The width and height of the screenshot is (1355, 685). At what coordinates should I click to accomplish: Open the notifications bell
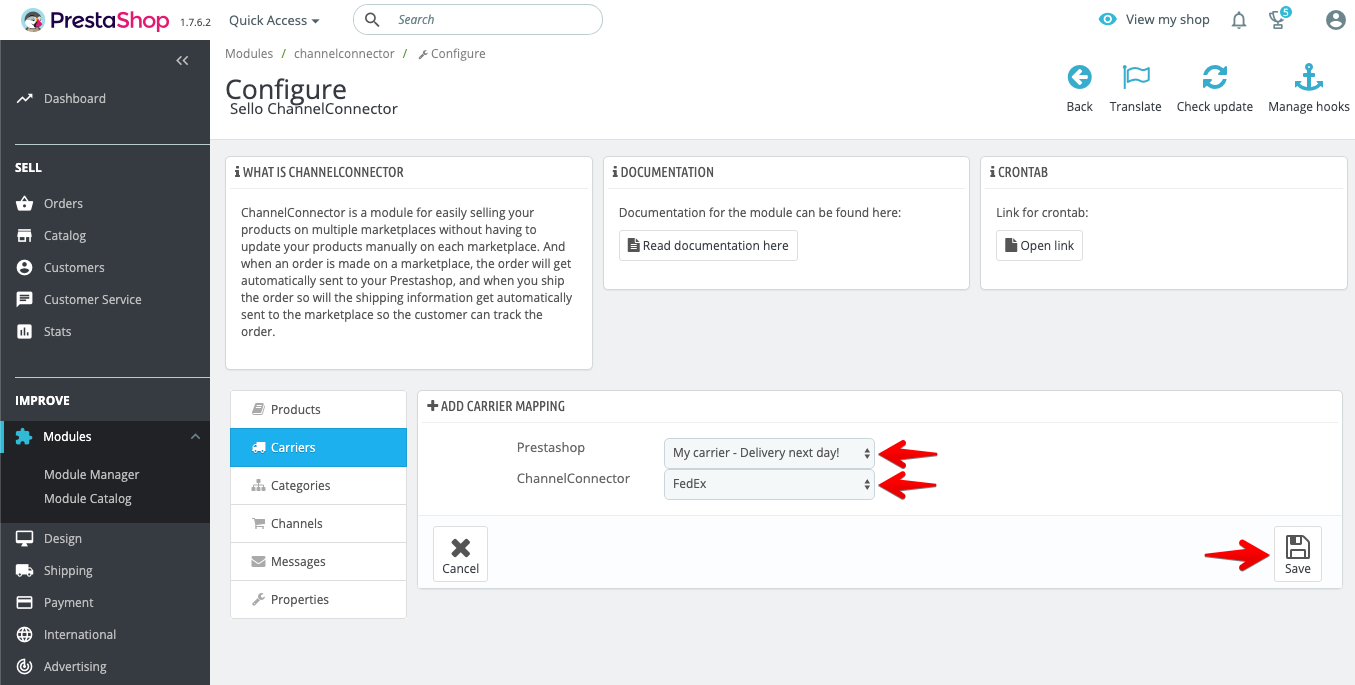pos(1239,20)
